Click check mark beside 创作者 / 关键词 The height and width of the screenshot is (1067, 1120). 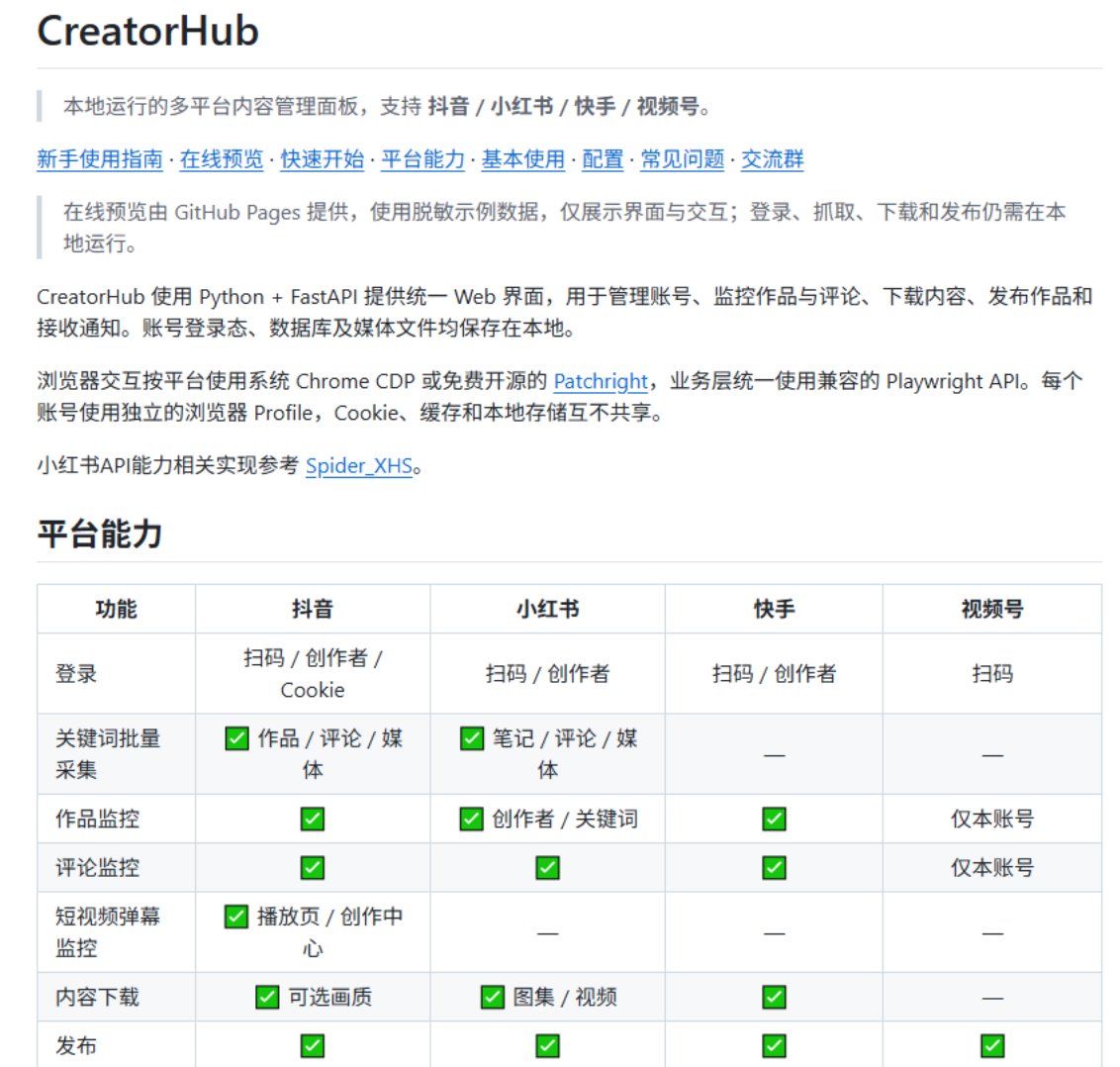click(x=471, y=819)
